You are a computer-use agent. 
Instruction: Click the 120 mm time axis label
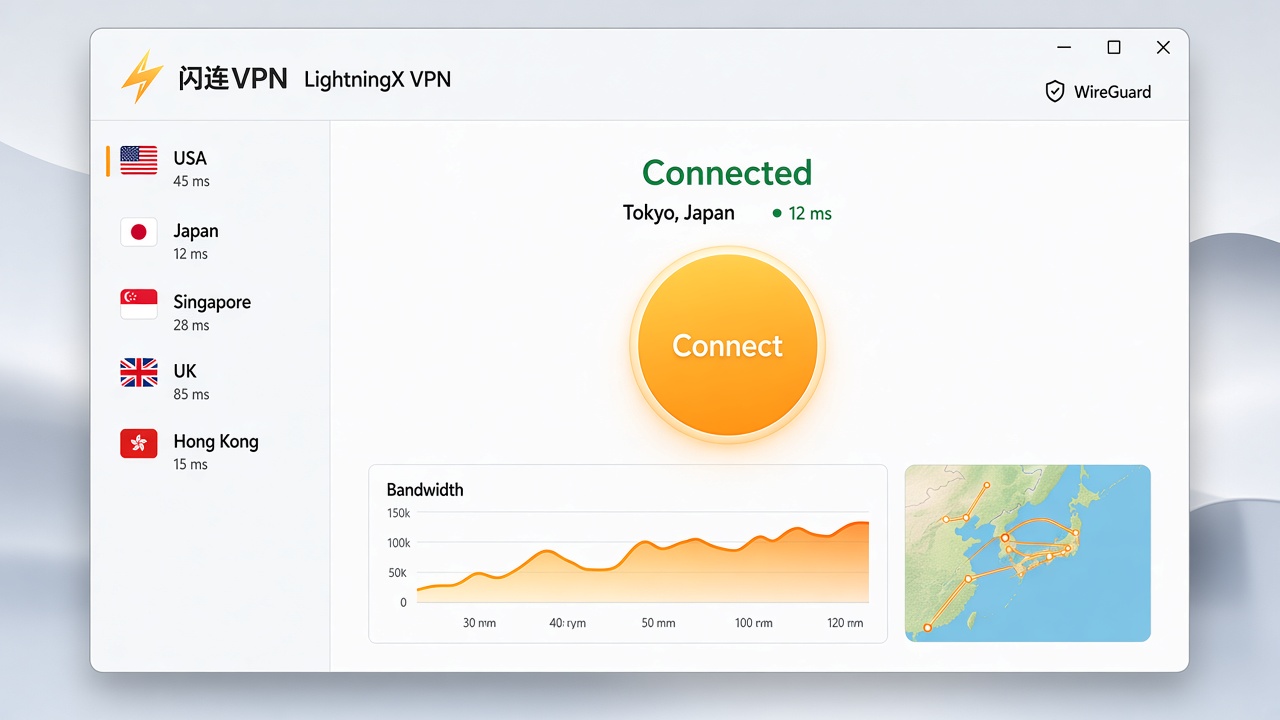(x=845, y=623)
